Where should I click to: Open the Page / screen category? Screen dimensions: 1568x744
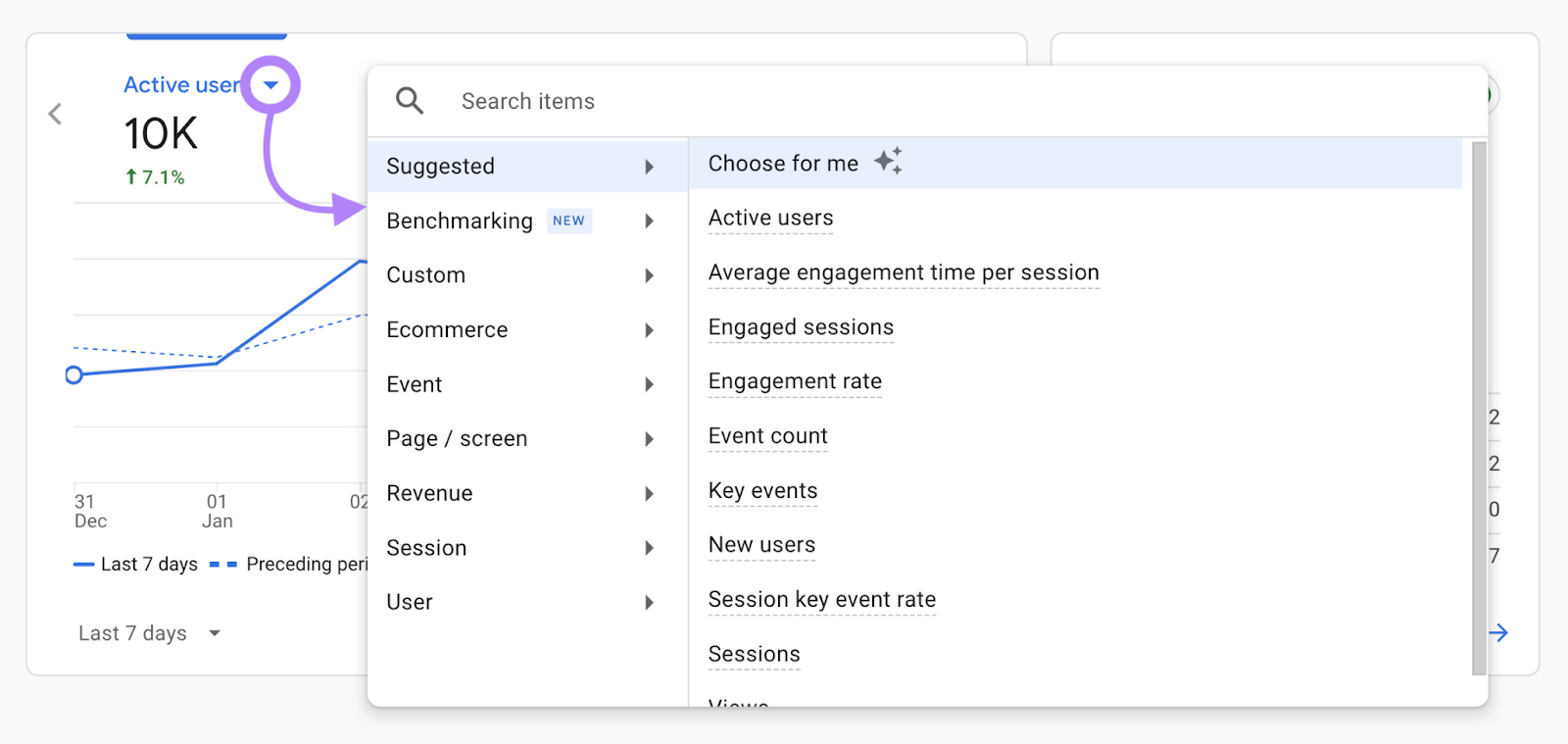[457, 439]
